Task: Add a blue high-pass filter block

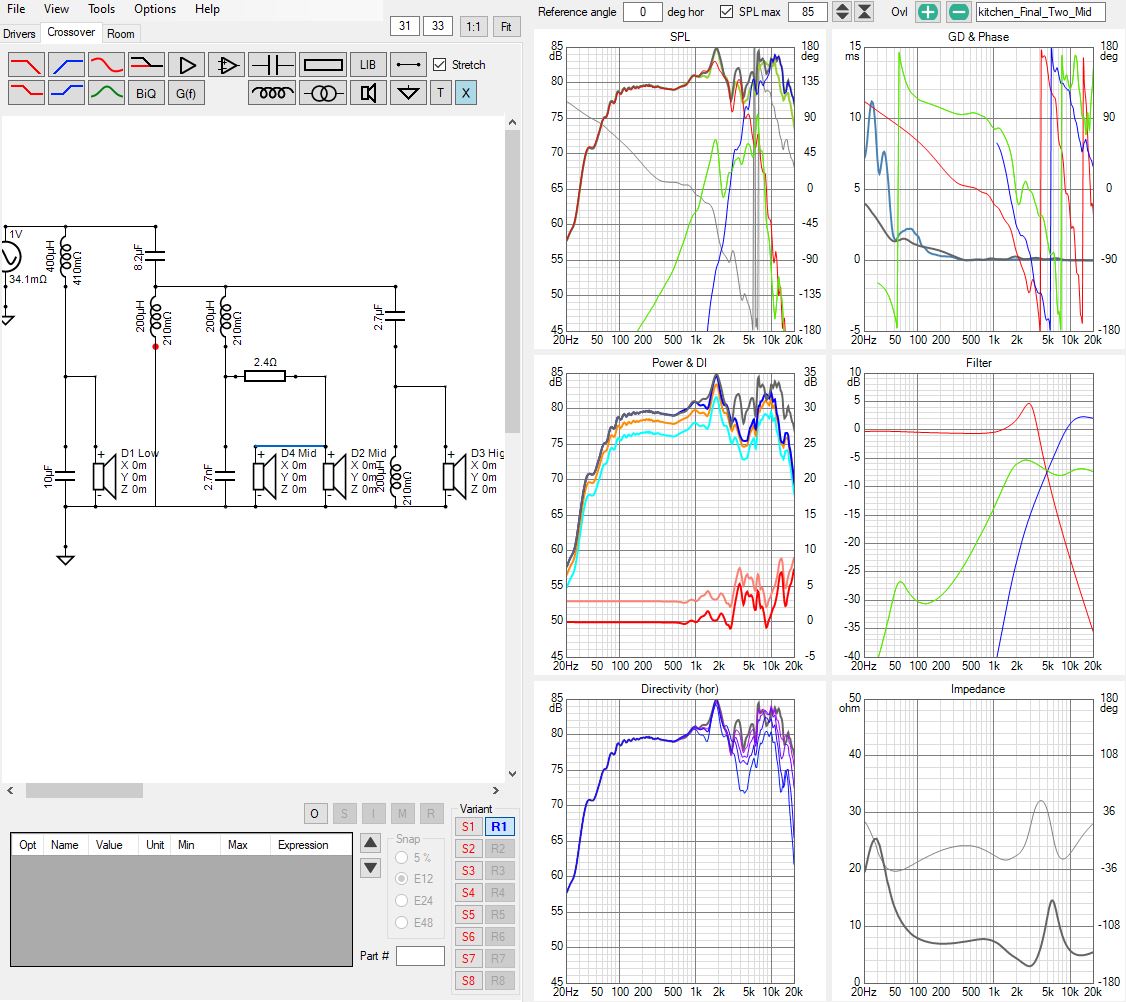Action: pyautogui.click(x=67, y=65)
